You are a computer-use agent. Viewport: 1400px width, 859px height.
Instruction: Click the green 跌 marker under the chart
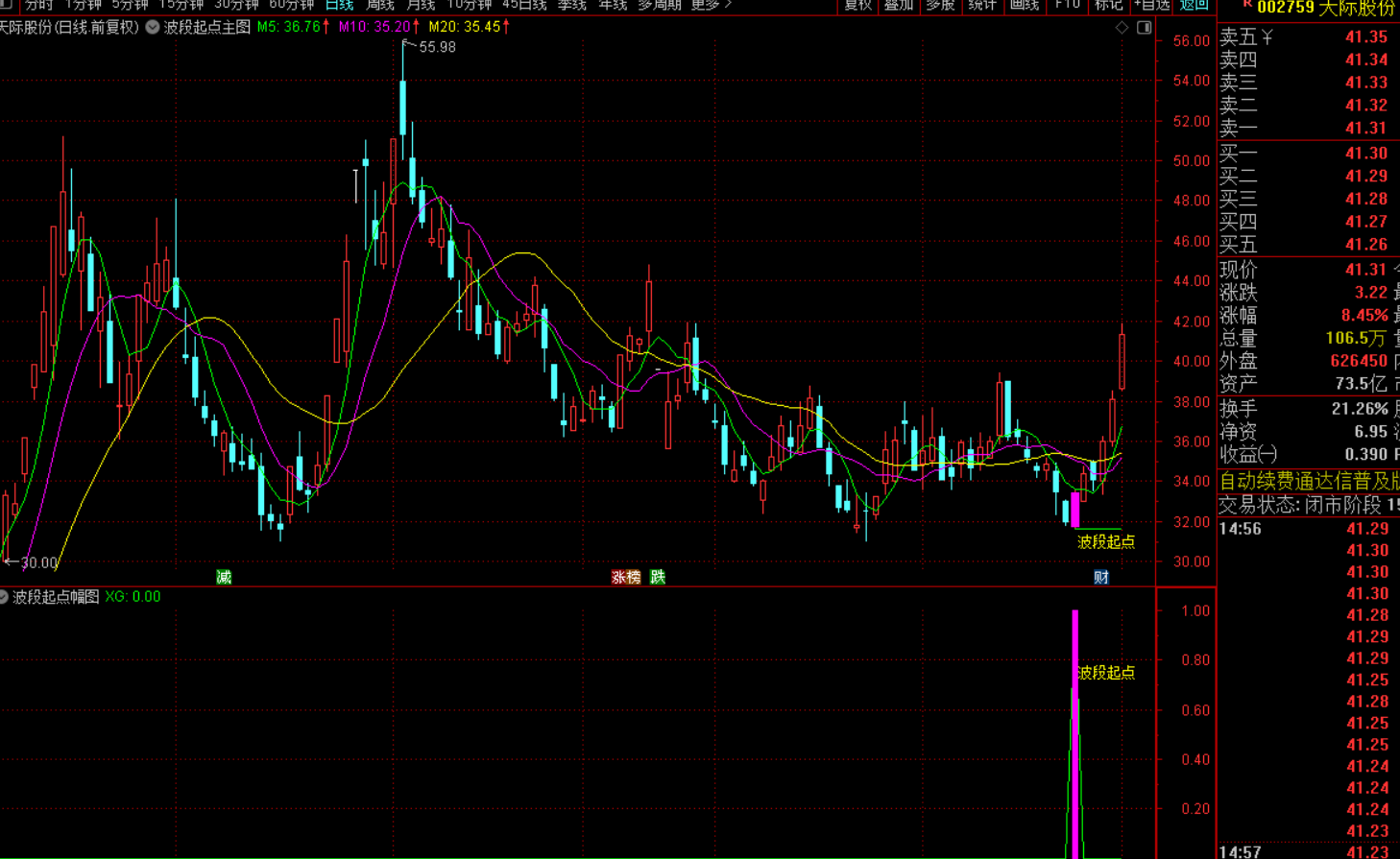coord(658,577)
